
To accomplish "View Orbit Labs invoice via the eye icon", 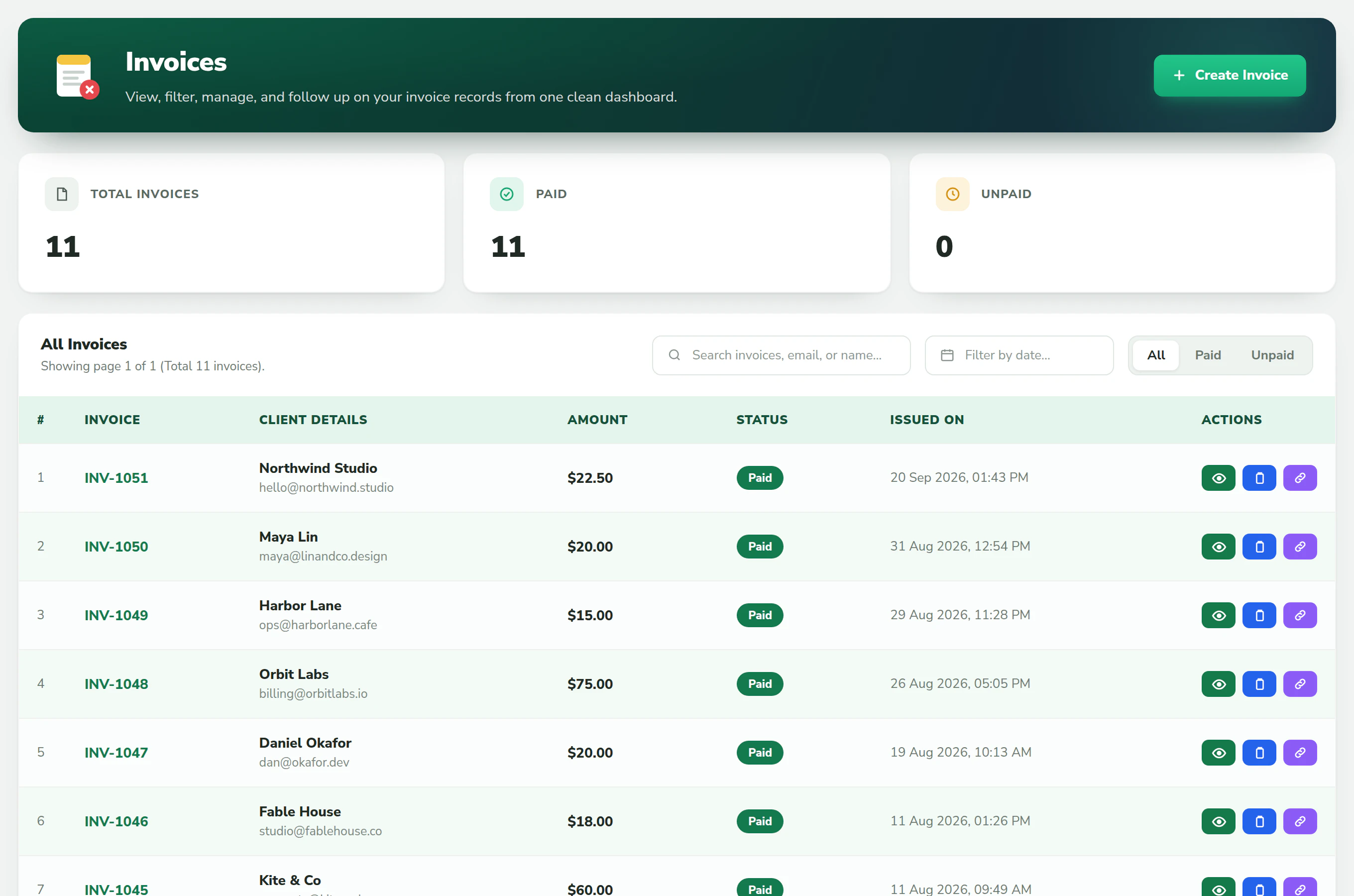I will pos(1218,683).
